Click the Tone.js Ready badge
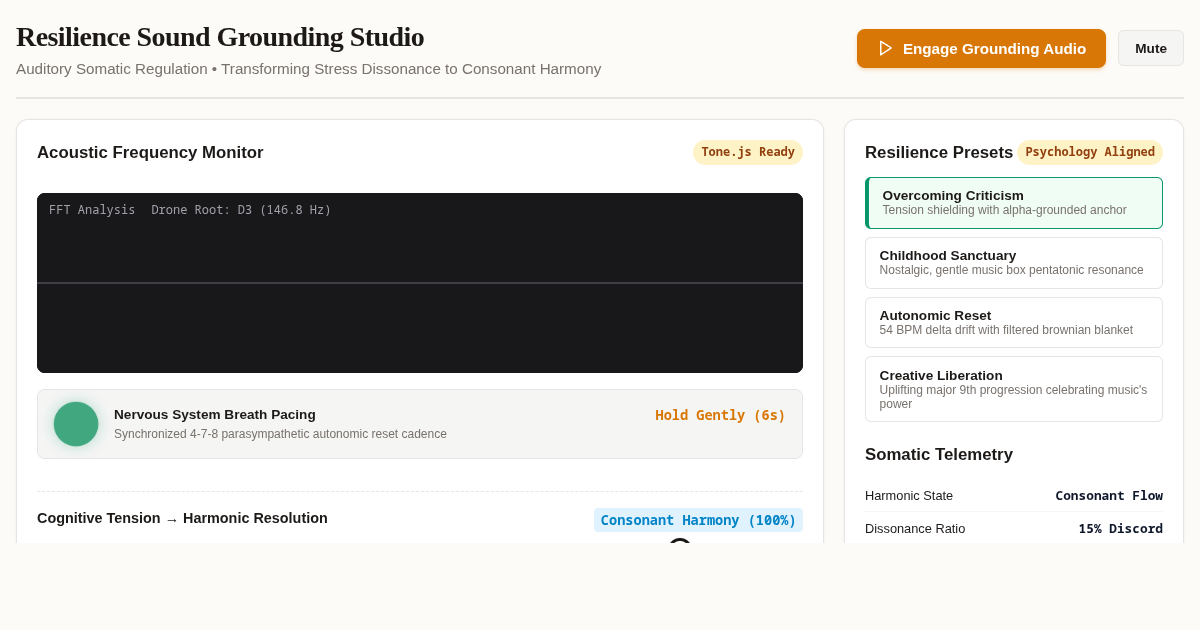 [x=748, y=152]
